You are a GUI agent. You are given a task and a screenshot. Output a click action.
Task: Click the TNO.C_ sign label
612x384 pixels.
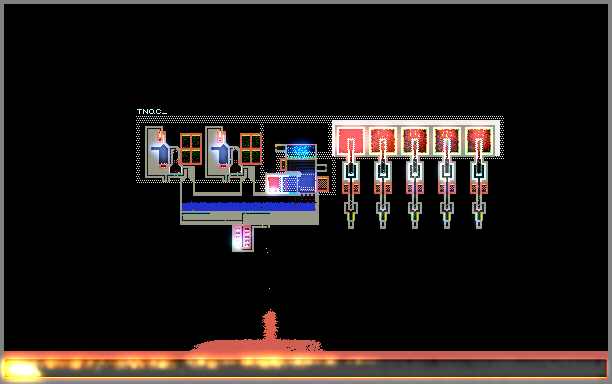151,111
